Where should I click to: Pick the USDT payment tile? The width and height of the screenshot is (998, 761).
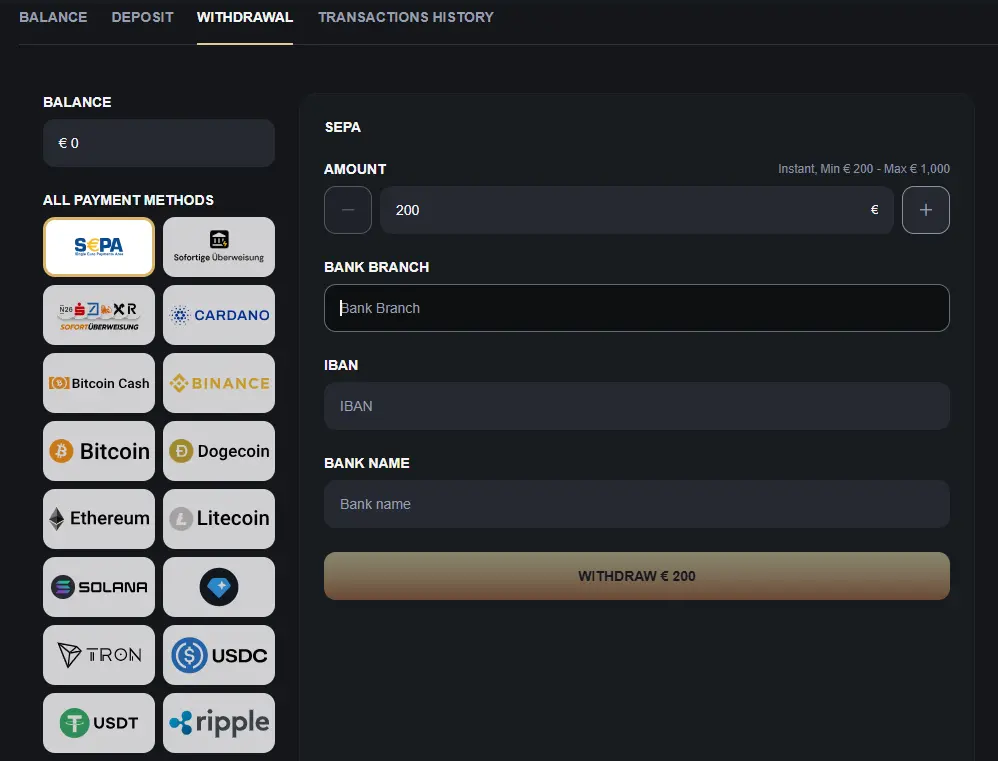click(x=99, y=723)
